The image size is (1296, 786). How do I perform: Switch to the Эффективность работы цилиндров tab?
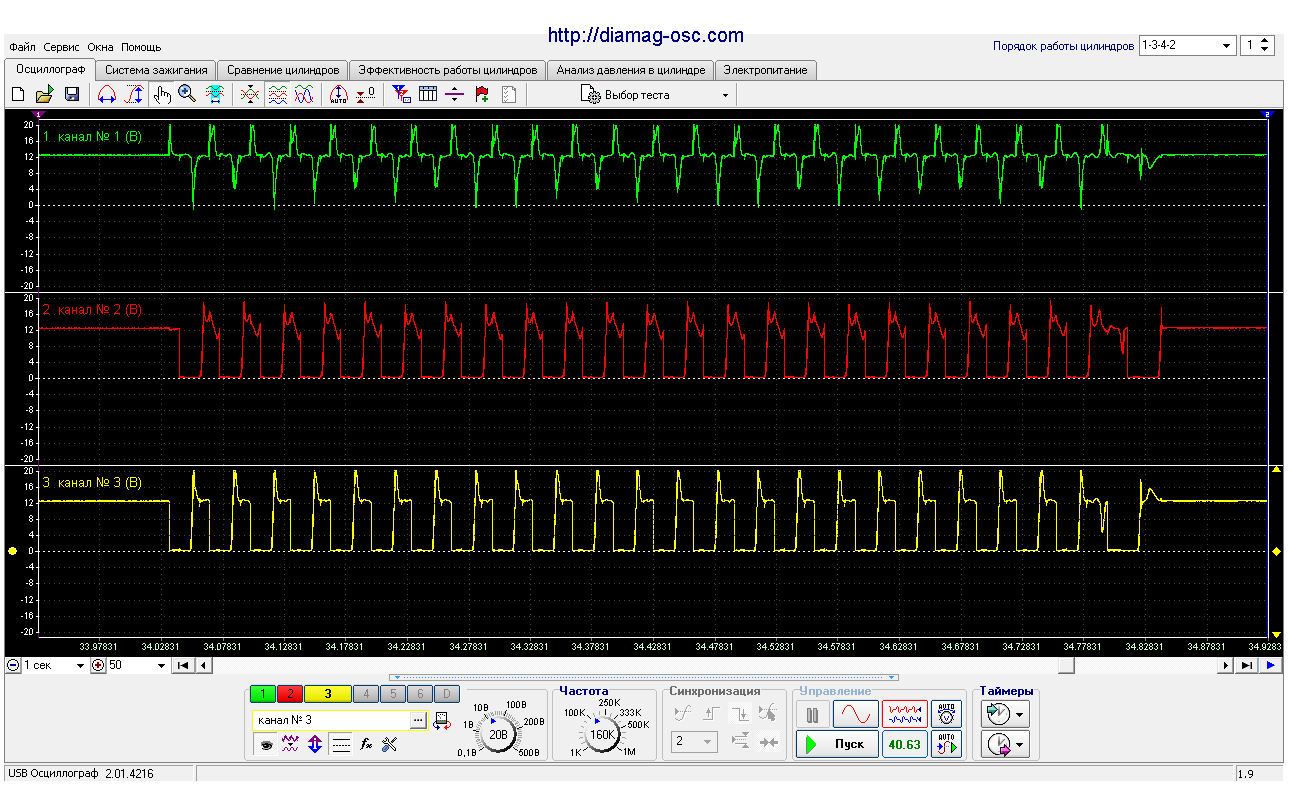coord(448,70)
